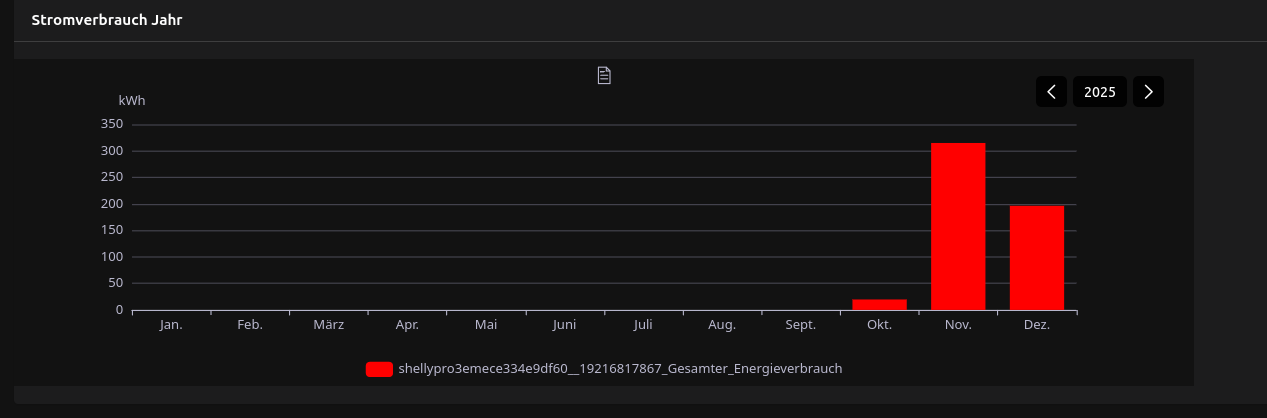Select the red November consumption bar
This screenshot has width=1267, height=418.
(958, 226)
